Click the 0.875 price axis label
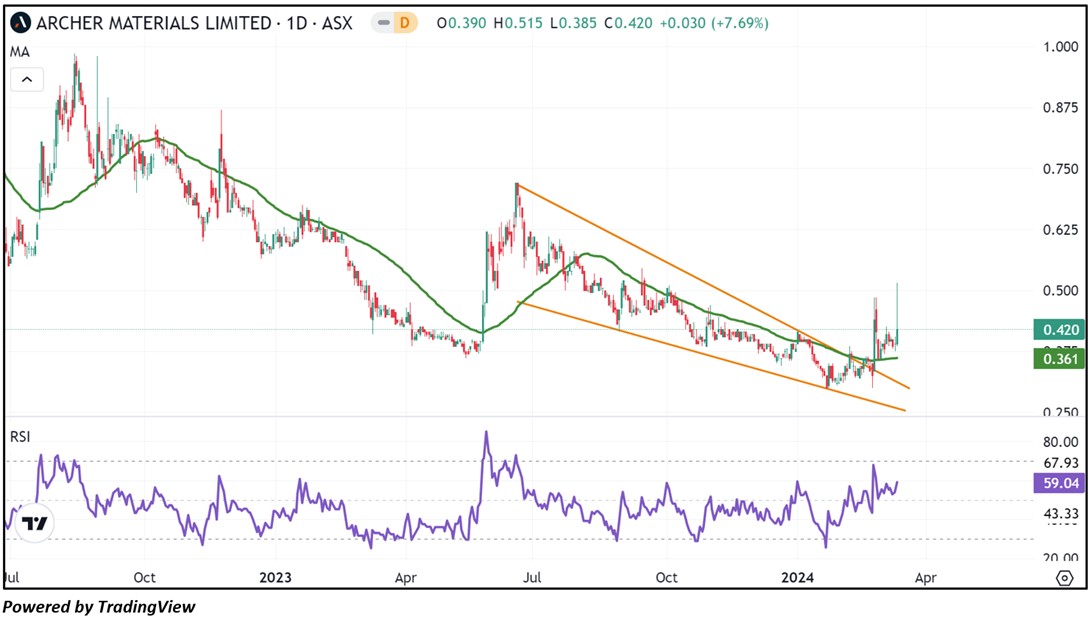1090x617 pixels. 1061,108
